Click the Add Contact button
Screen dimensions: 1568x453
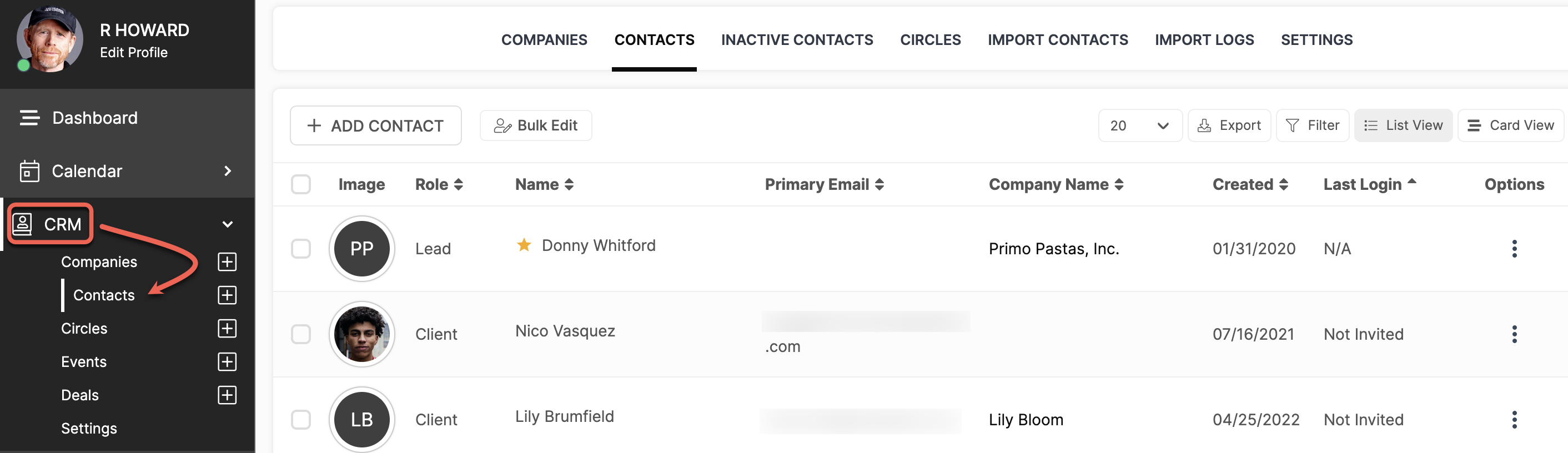pyautogui.click(x=375, y=125)
